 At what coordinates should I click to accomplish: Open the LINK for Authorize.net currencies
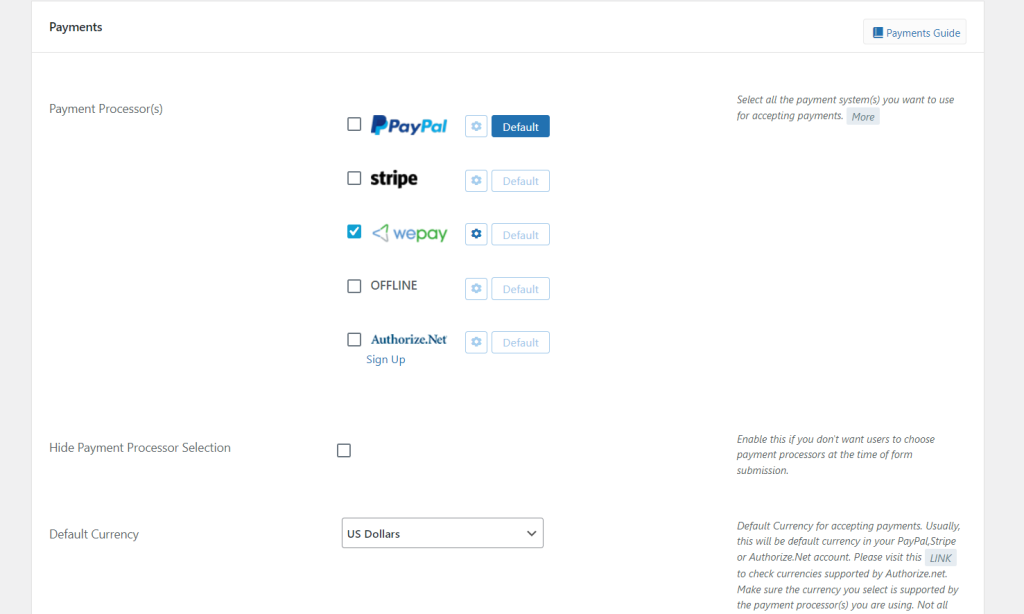tap(940, 558)
